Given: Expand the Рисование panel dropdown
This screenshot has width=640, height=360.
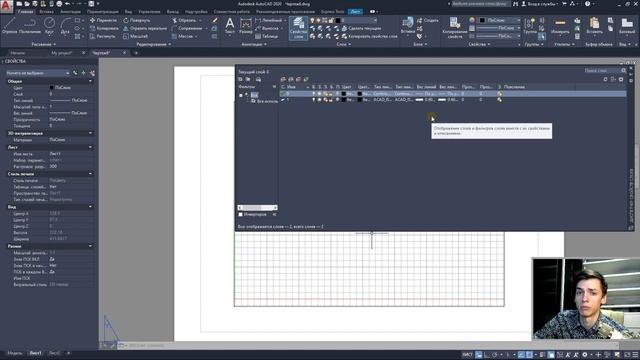Looking at the screenshot, I should coord(44,44).
